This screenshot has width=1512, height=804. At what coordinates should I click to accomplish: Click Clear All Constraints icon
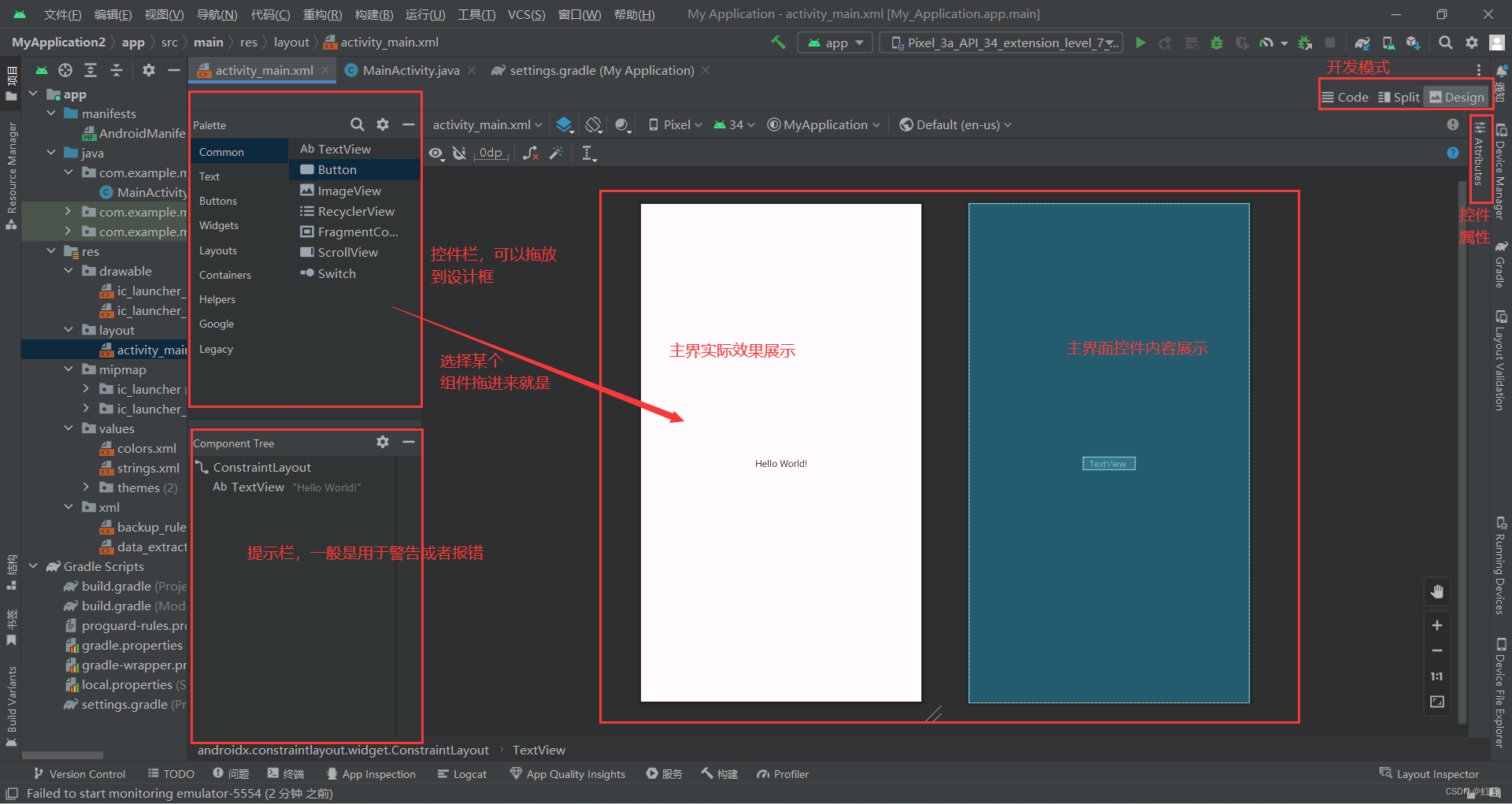(531, 153)
